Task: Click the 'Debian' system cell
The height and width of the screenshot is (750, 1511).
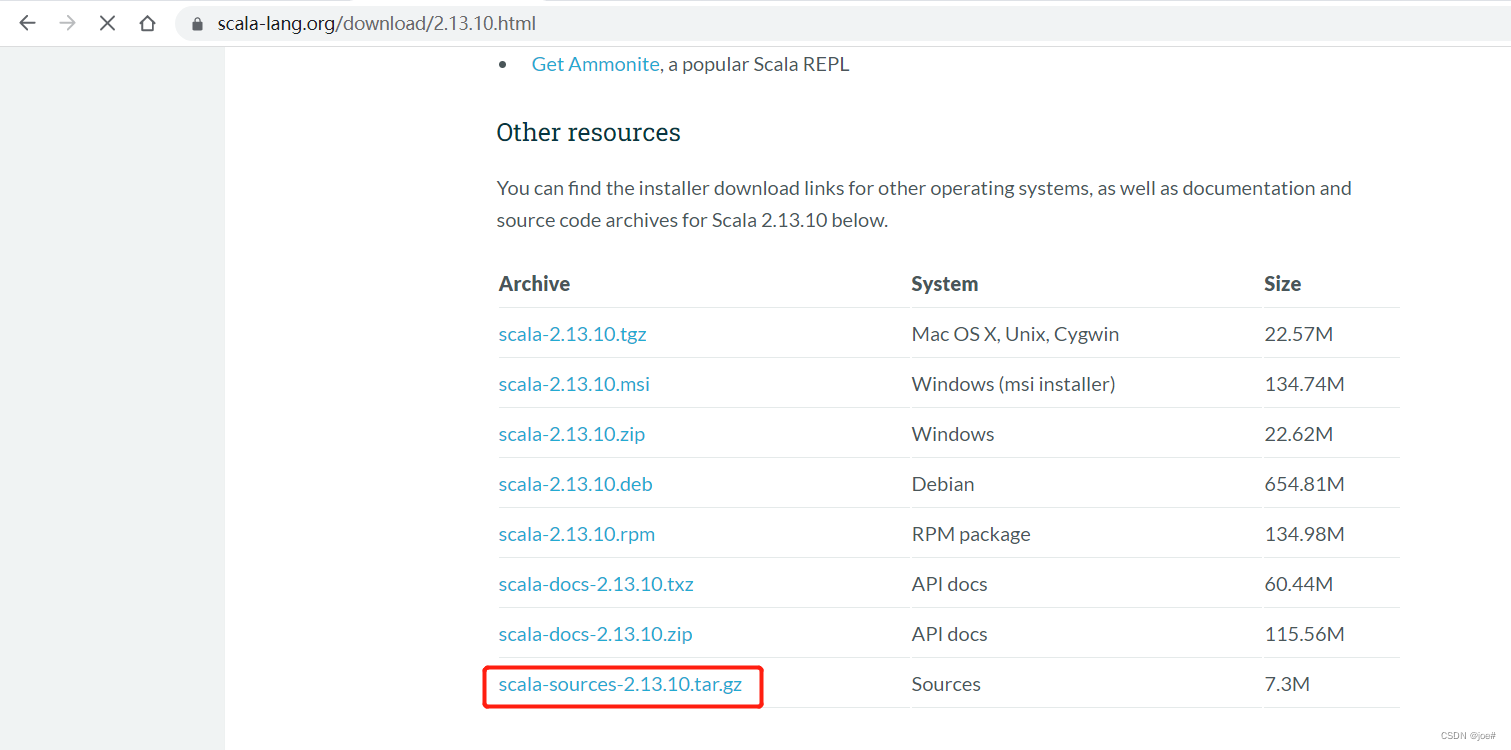Action: point(943,484)
